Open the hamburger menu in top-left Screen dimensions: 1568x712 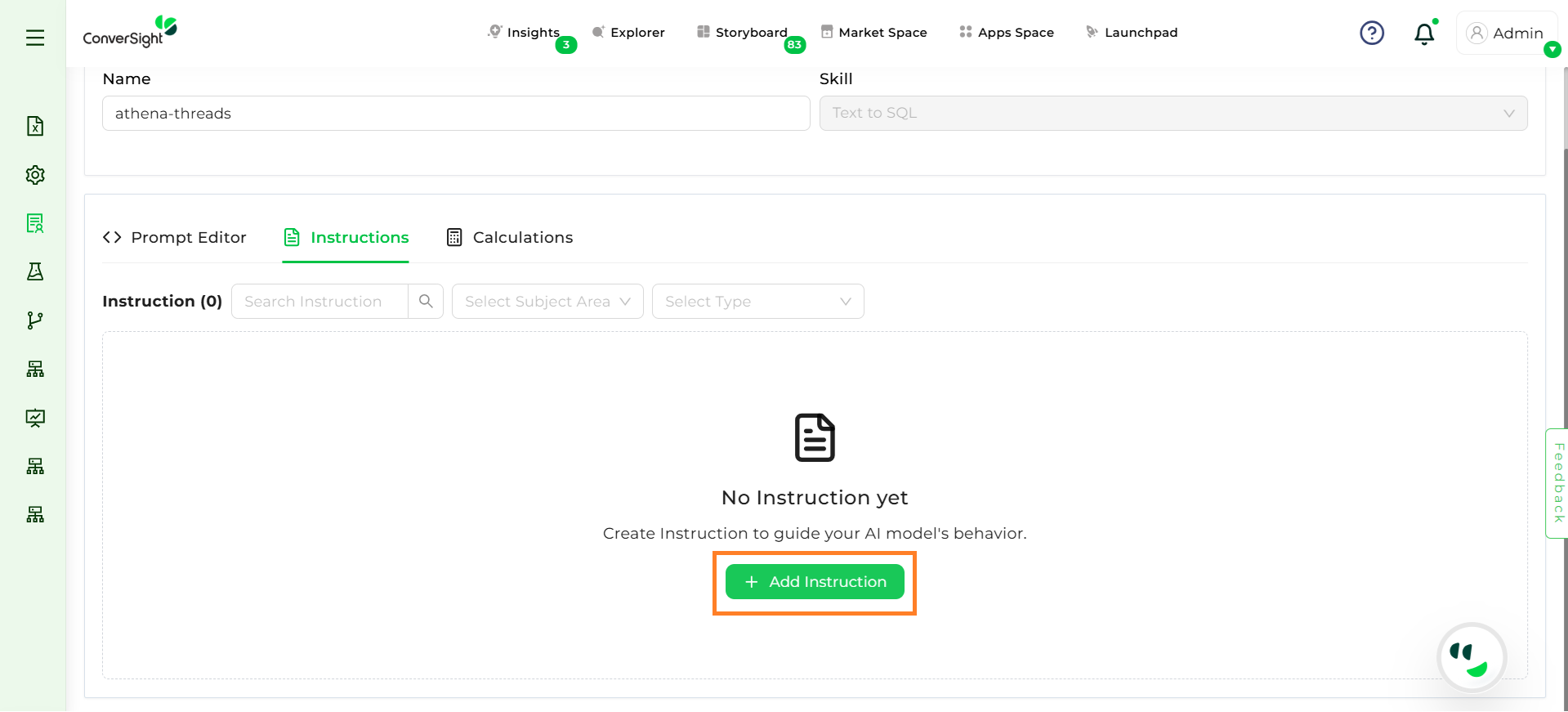point(35,38)
